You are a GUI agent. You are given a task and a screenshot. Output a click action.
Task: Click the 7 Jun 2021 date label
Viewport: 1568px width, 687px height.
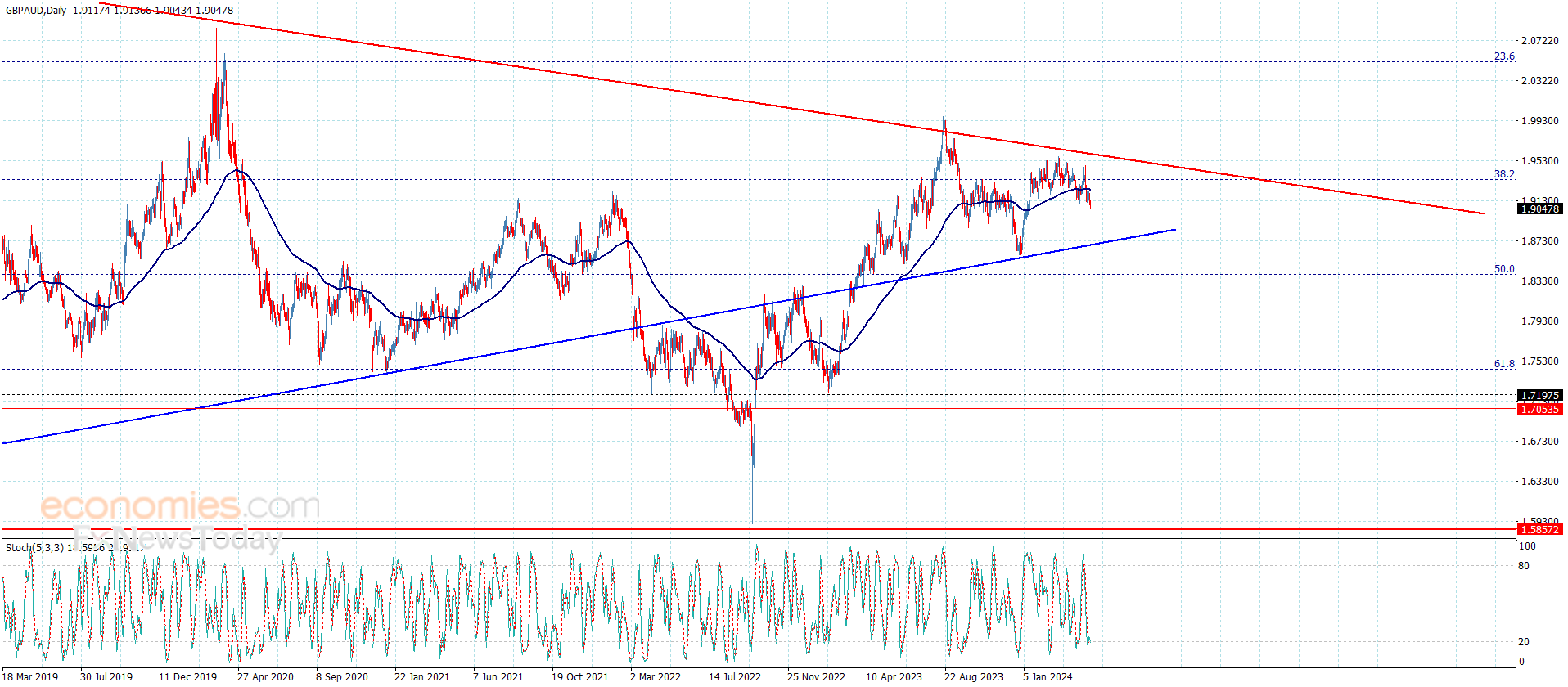tap(498, 676)
